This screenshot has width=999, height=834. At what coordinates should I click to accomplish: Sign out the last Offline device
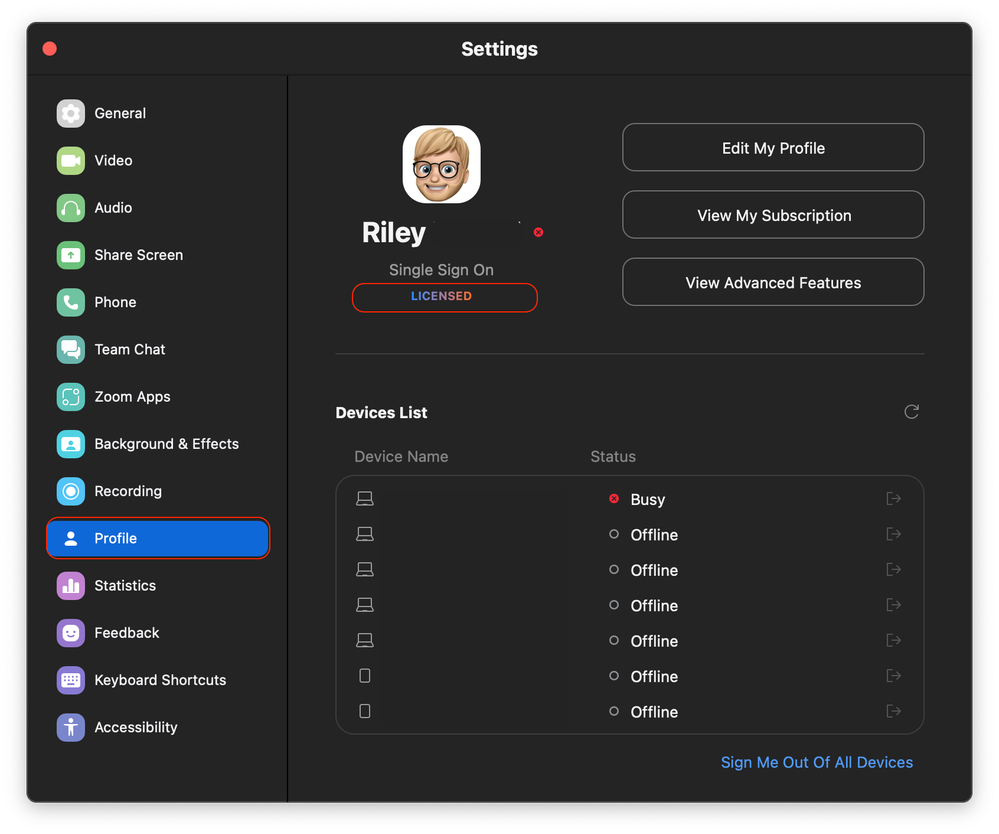[894, 711]
